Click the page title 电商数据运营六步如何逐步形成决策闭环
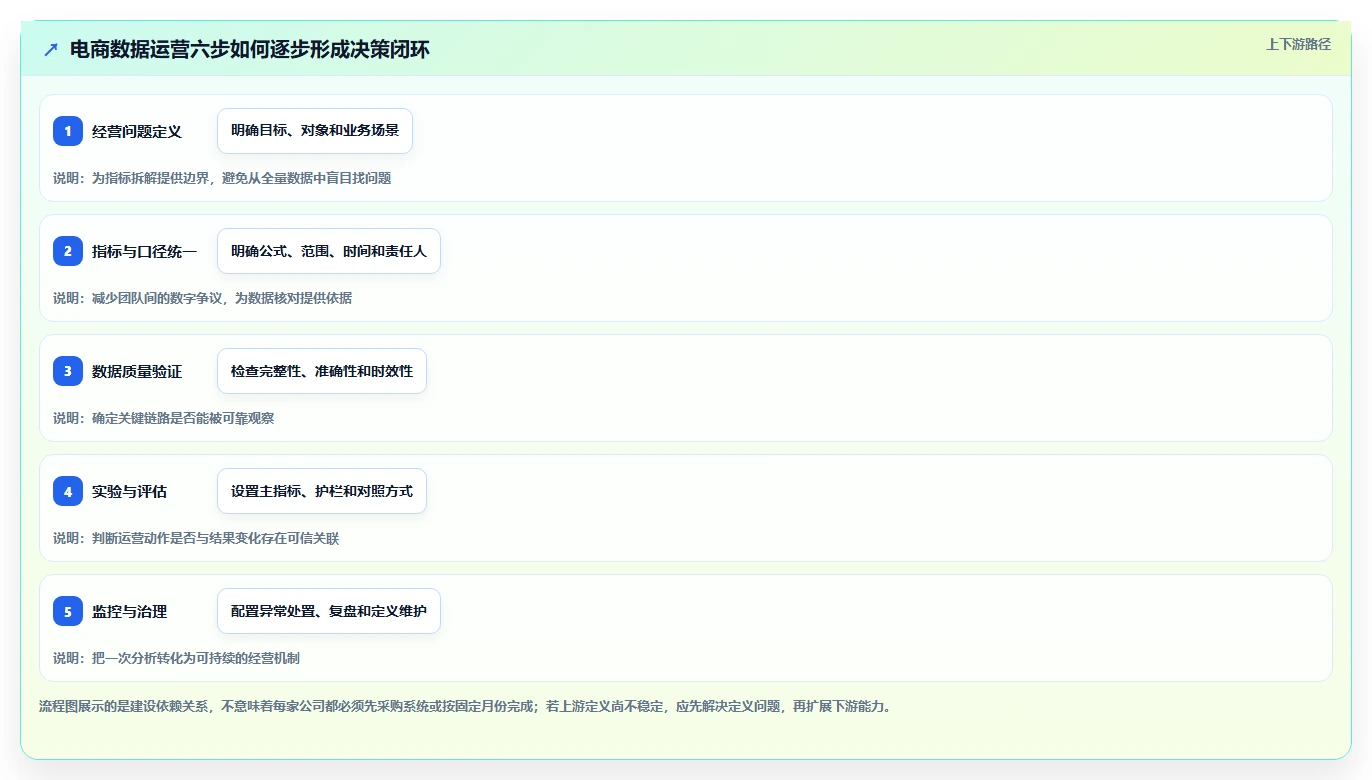1372x780 pixels. [x=250, y=49]
